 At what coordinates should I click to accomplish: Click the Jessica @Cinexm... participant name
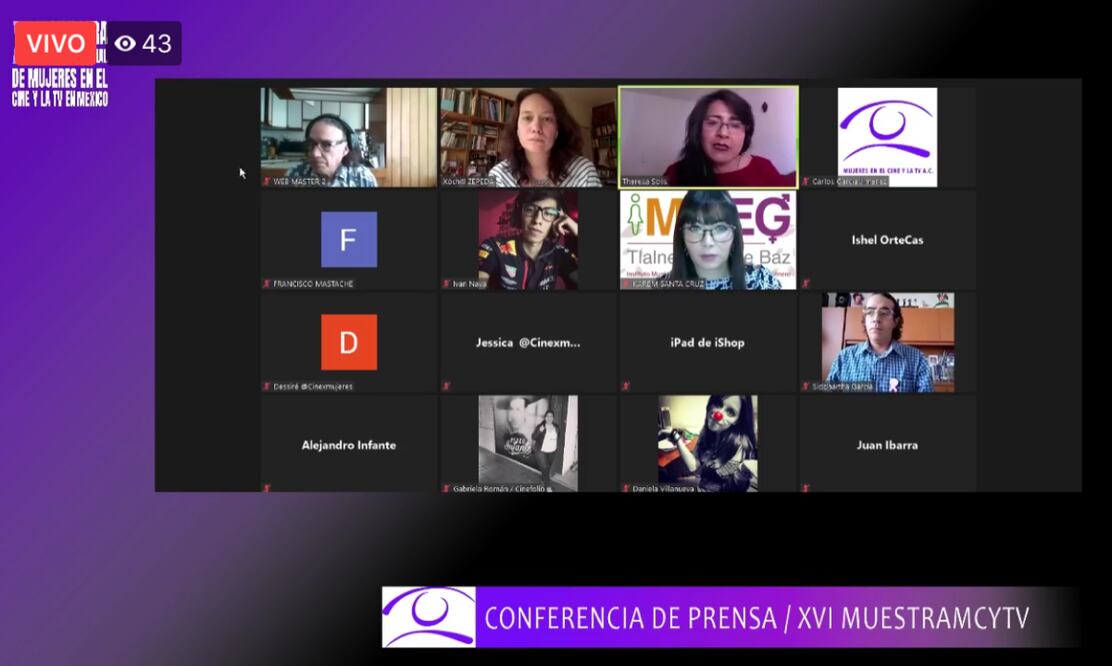[527, 342]
